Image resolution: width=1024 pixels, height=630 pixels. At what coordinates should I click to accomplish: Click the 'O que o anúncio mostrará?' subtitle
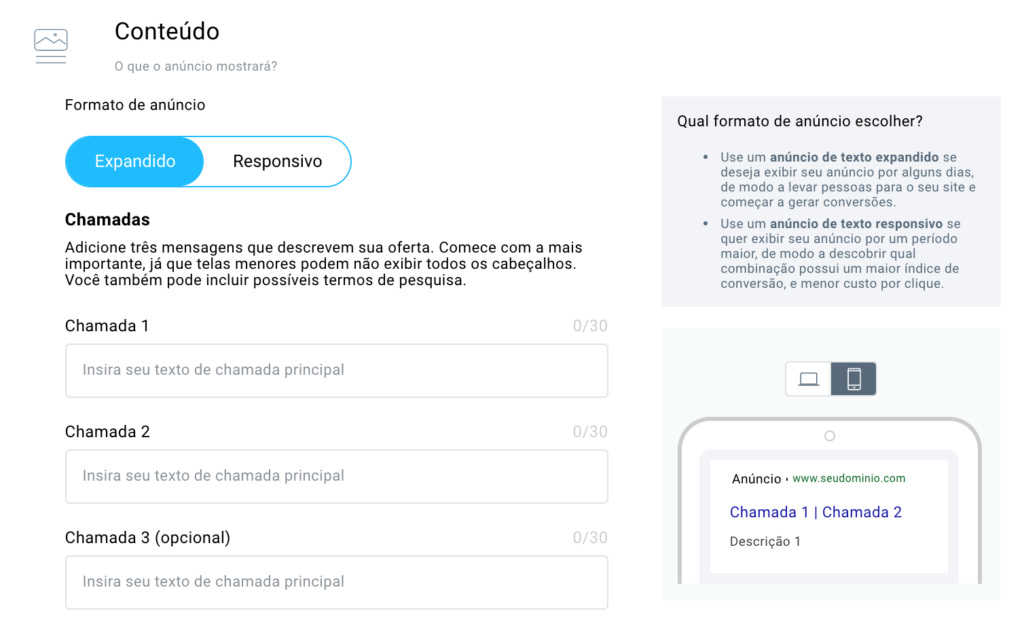(196, 66)
